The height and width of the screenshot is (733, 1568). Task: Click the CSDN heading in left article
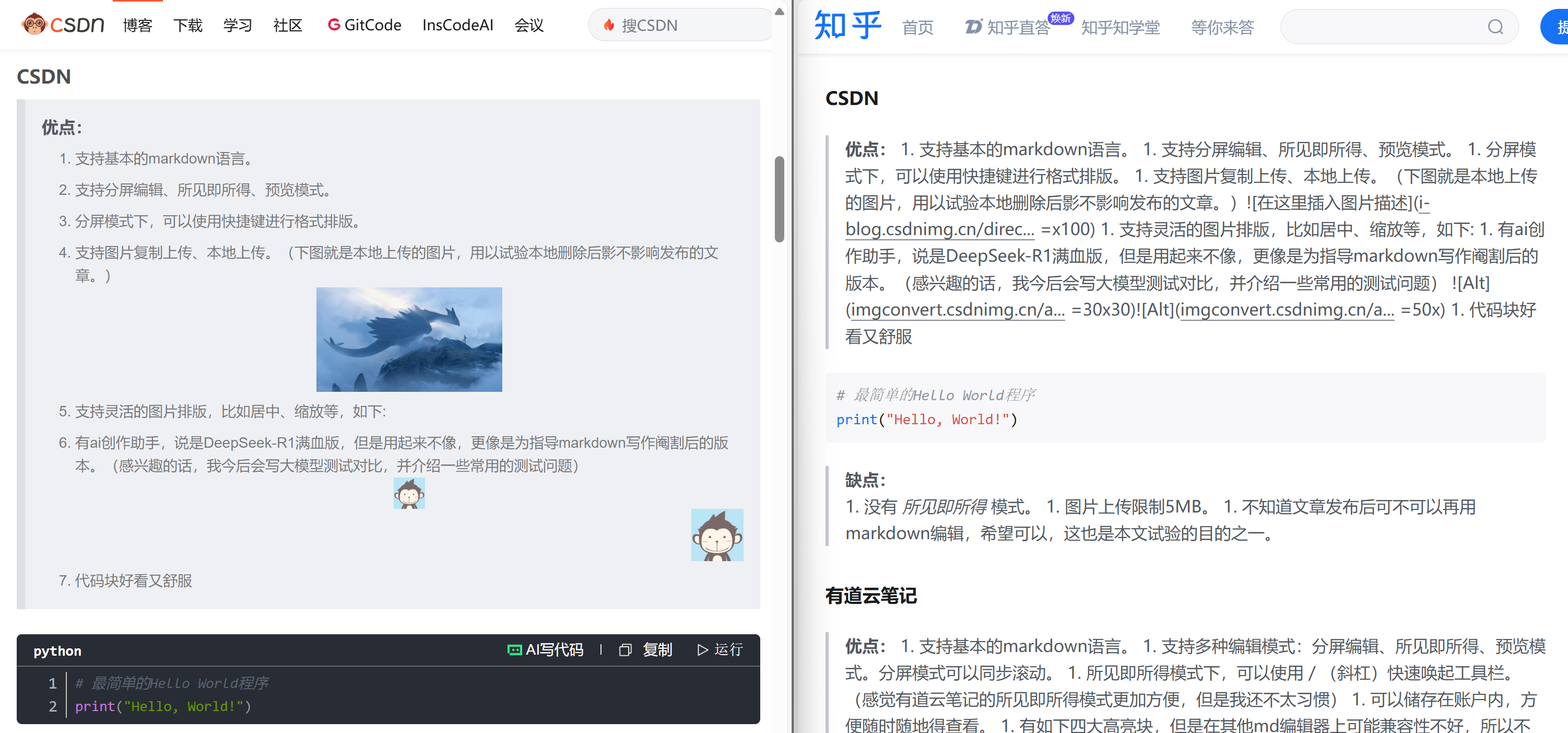[44, 77]
